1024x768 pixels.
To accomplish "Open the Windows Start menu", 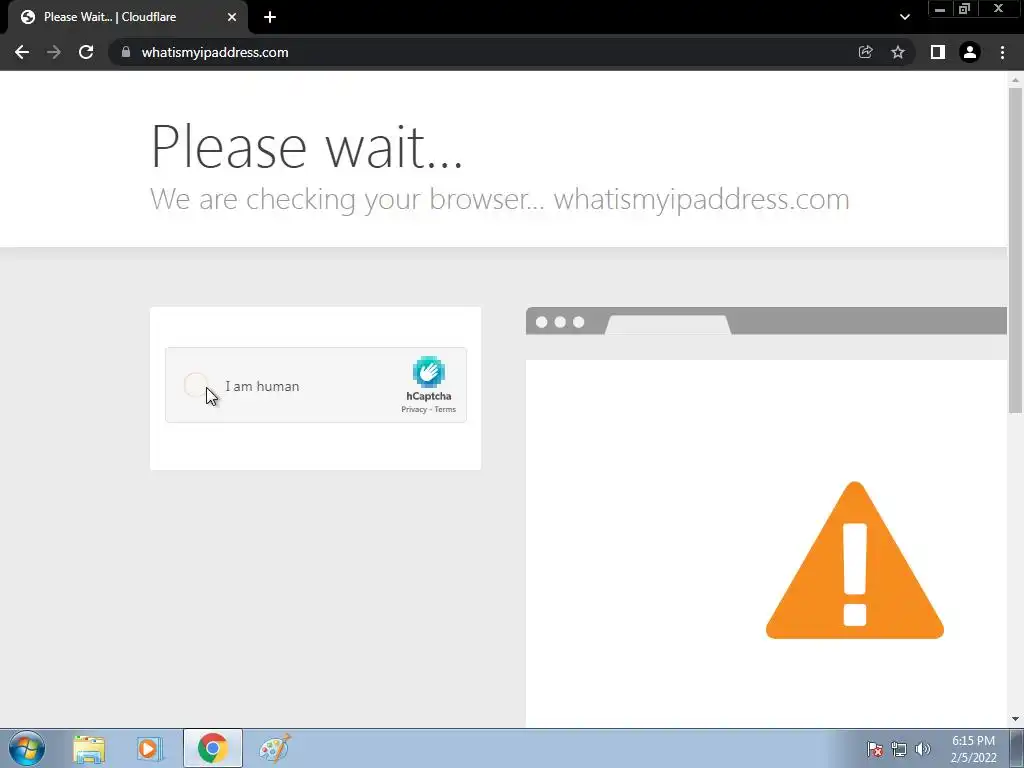I will [27, 748].
